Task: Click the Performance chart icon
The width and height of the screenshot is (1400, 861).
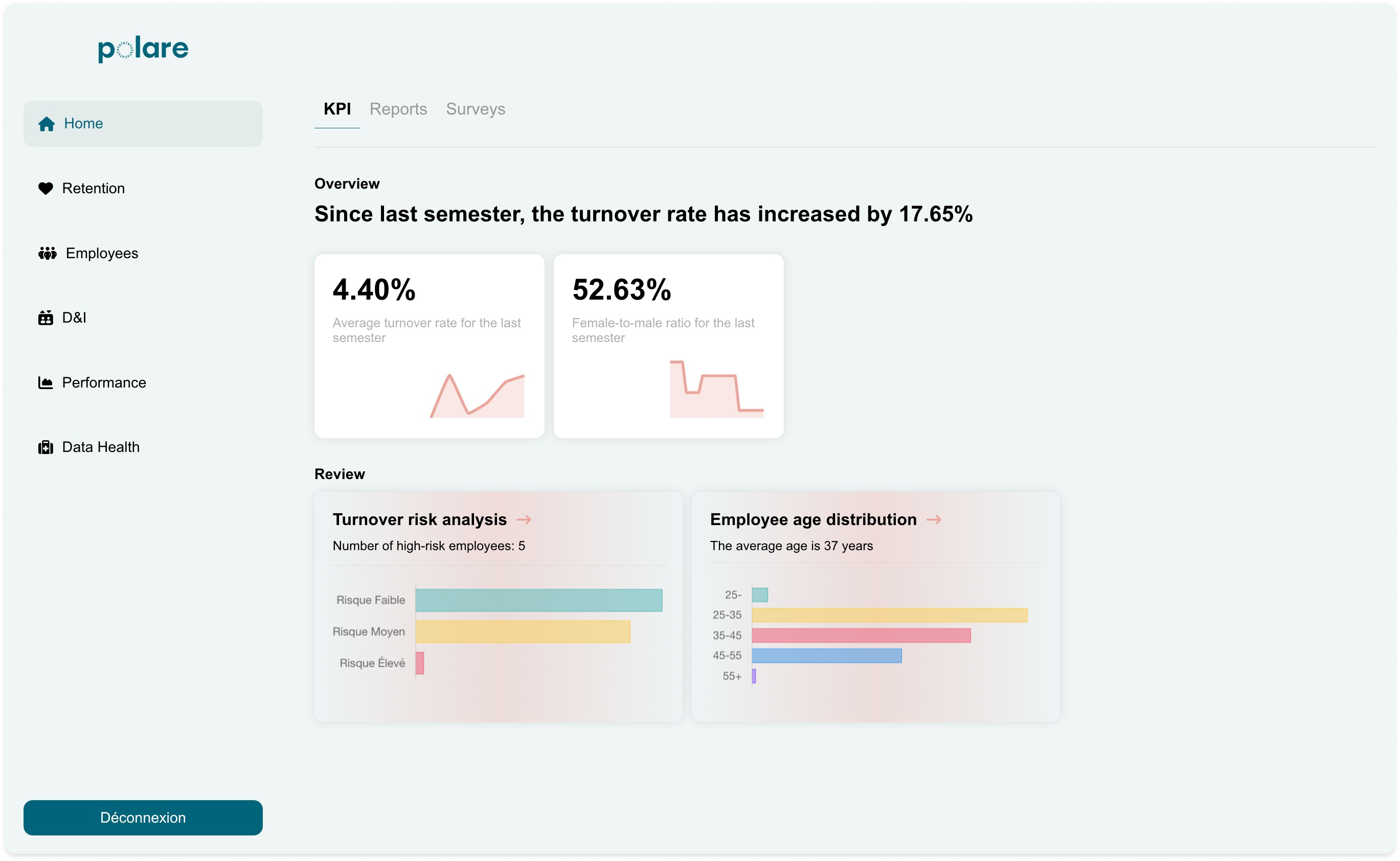Action: coord(46,382)
